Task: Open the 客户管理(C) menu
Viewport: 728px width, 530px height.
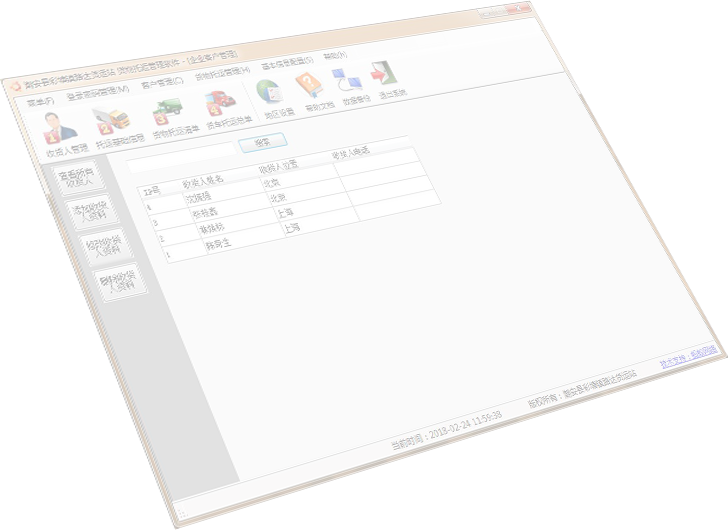Action: pyautogui.click(x=162, y=84)
